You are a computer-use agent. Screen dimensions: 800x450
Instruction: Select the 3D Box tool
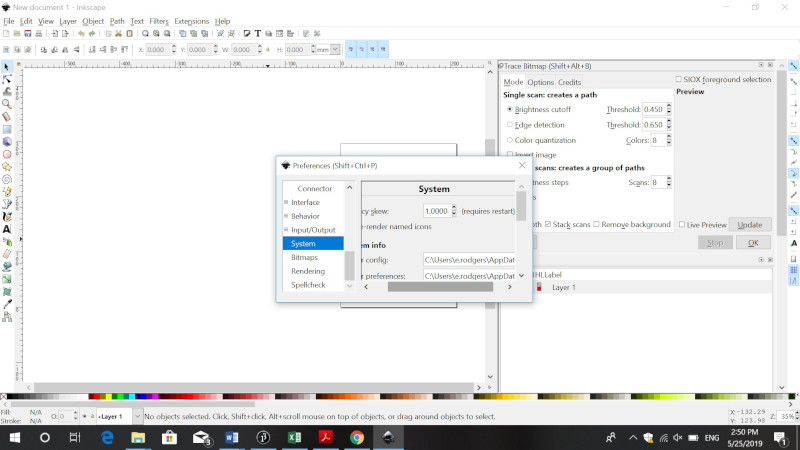[x=7, y=142]
